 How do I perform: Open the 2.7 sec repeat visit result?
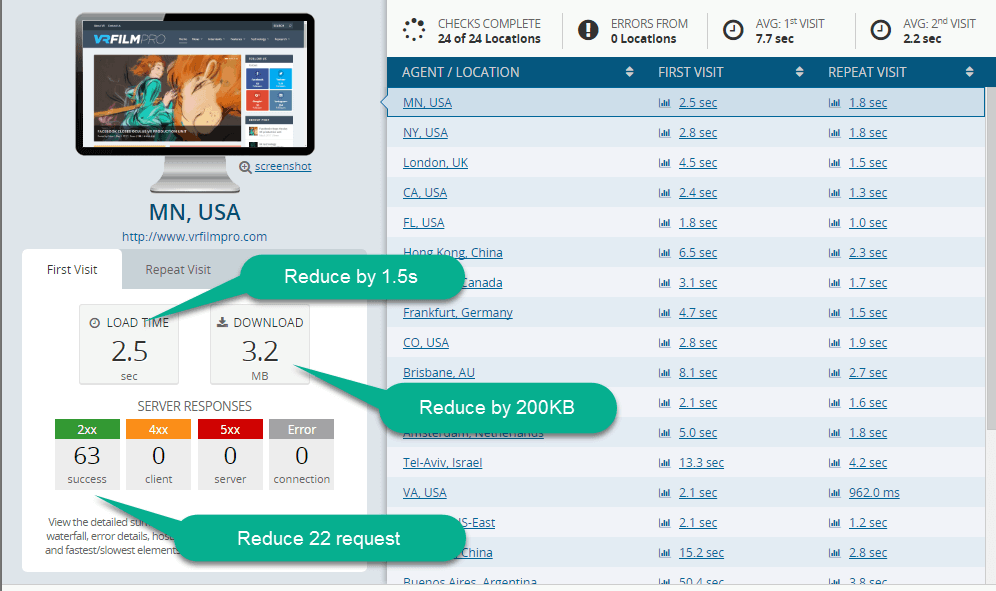[x=868, y=373]
